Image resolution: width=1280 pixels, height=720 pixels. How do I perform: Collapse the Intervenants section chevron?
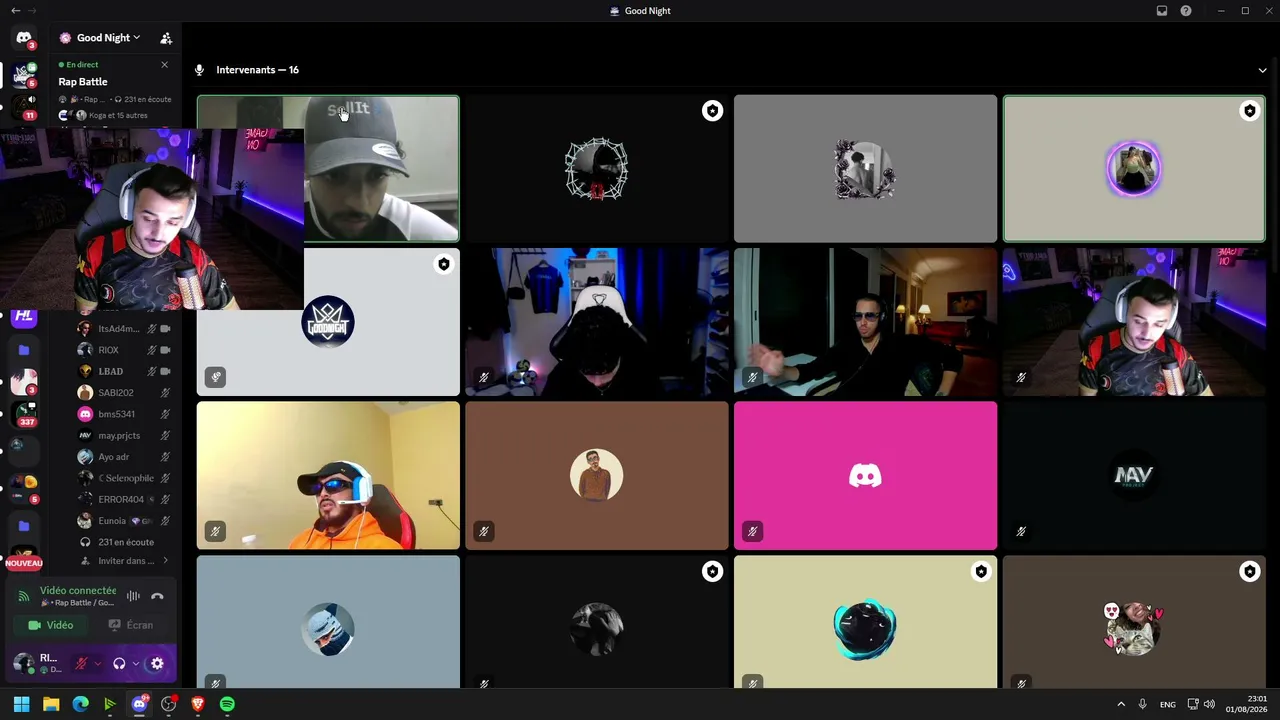coord(1262,70)
